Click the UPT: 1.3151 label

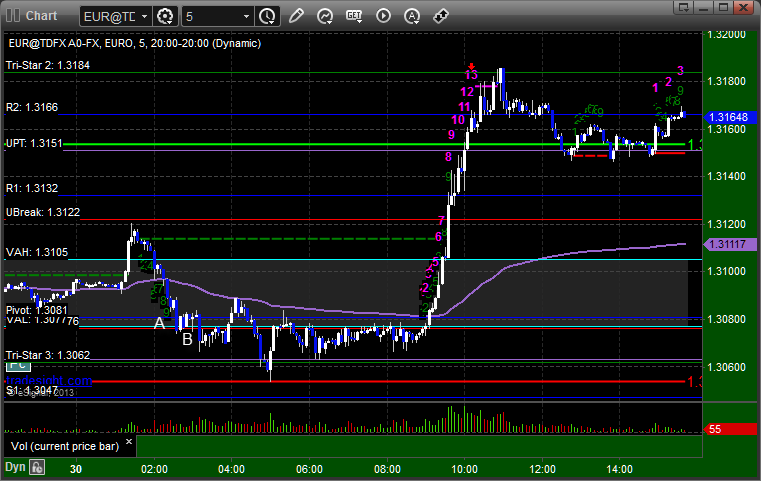(34, 143)
